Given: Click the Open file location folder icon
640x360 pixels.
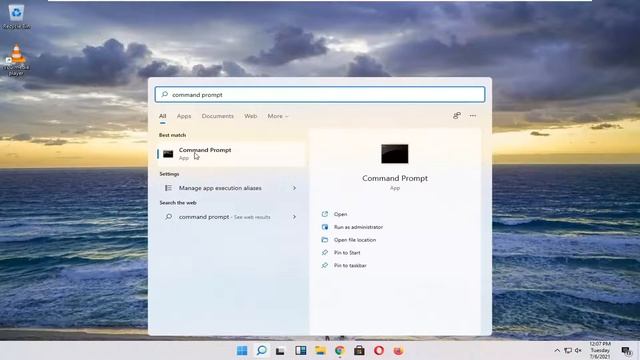Looking at the screenshot, I should point(325,240).
